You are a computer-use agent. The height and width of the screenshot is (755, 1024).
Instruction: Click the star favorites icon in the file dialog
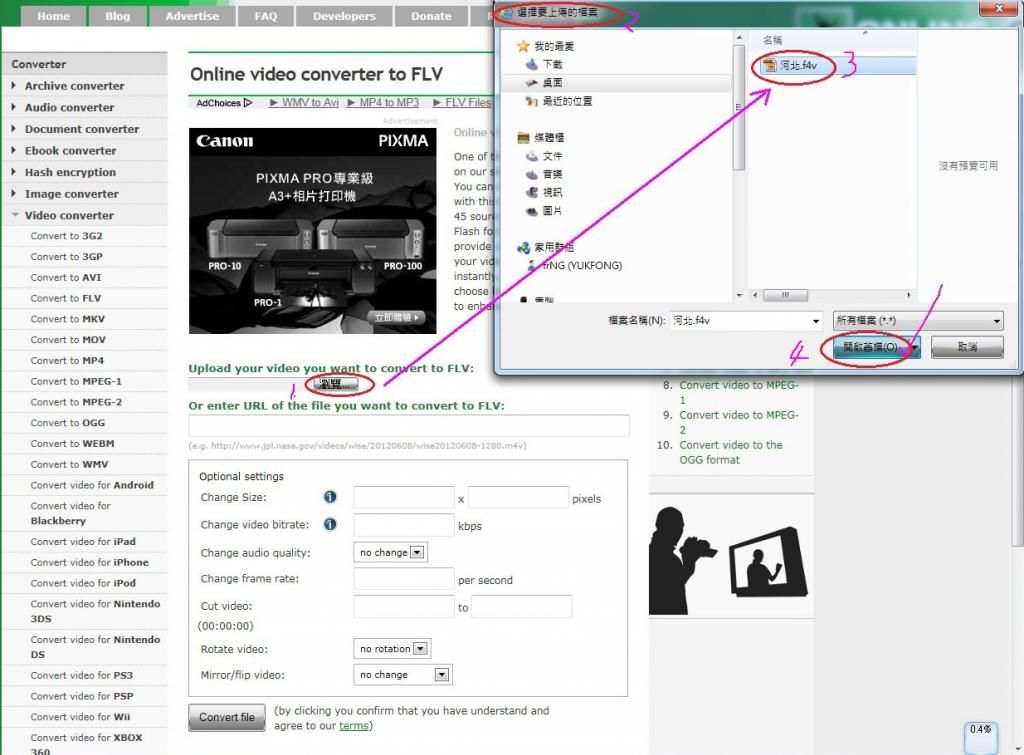tap(522, 46)
